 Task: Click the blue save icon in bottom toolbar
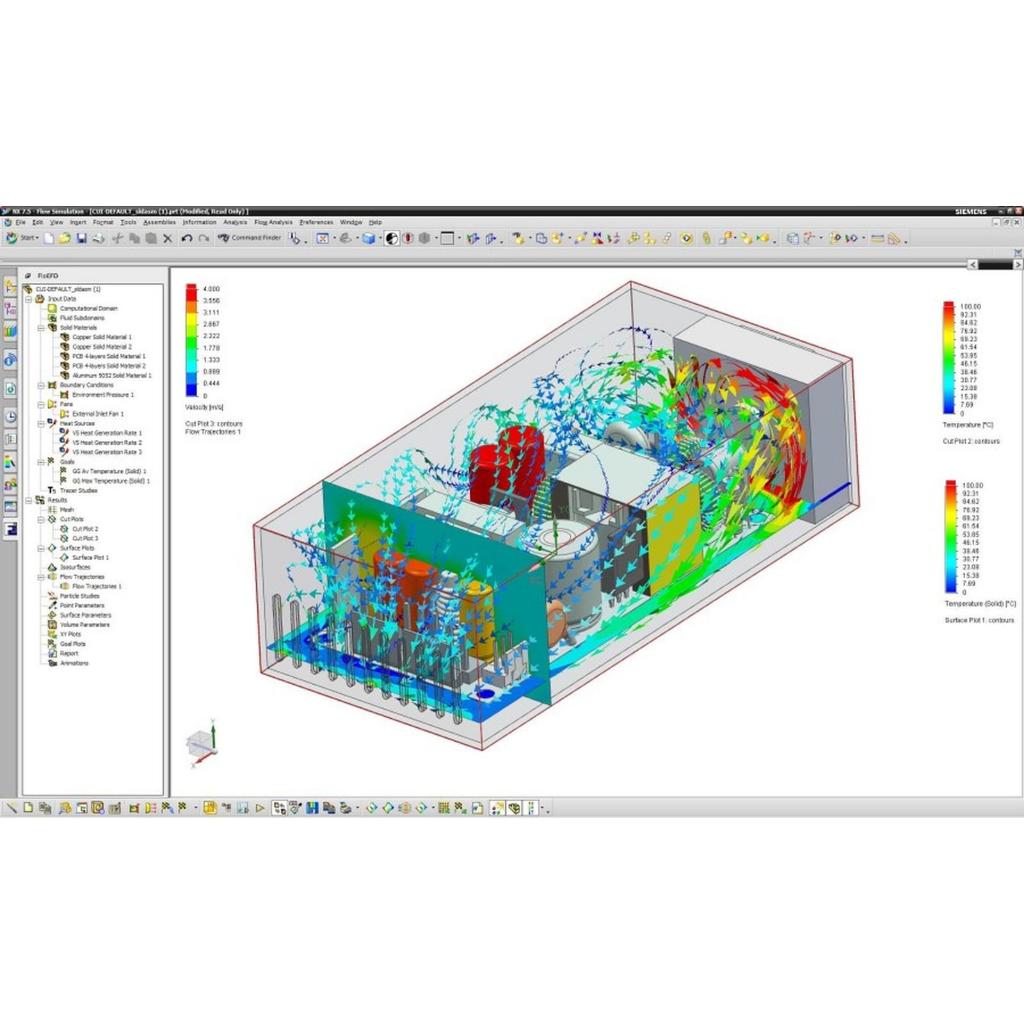click(x=312, y=808)
